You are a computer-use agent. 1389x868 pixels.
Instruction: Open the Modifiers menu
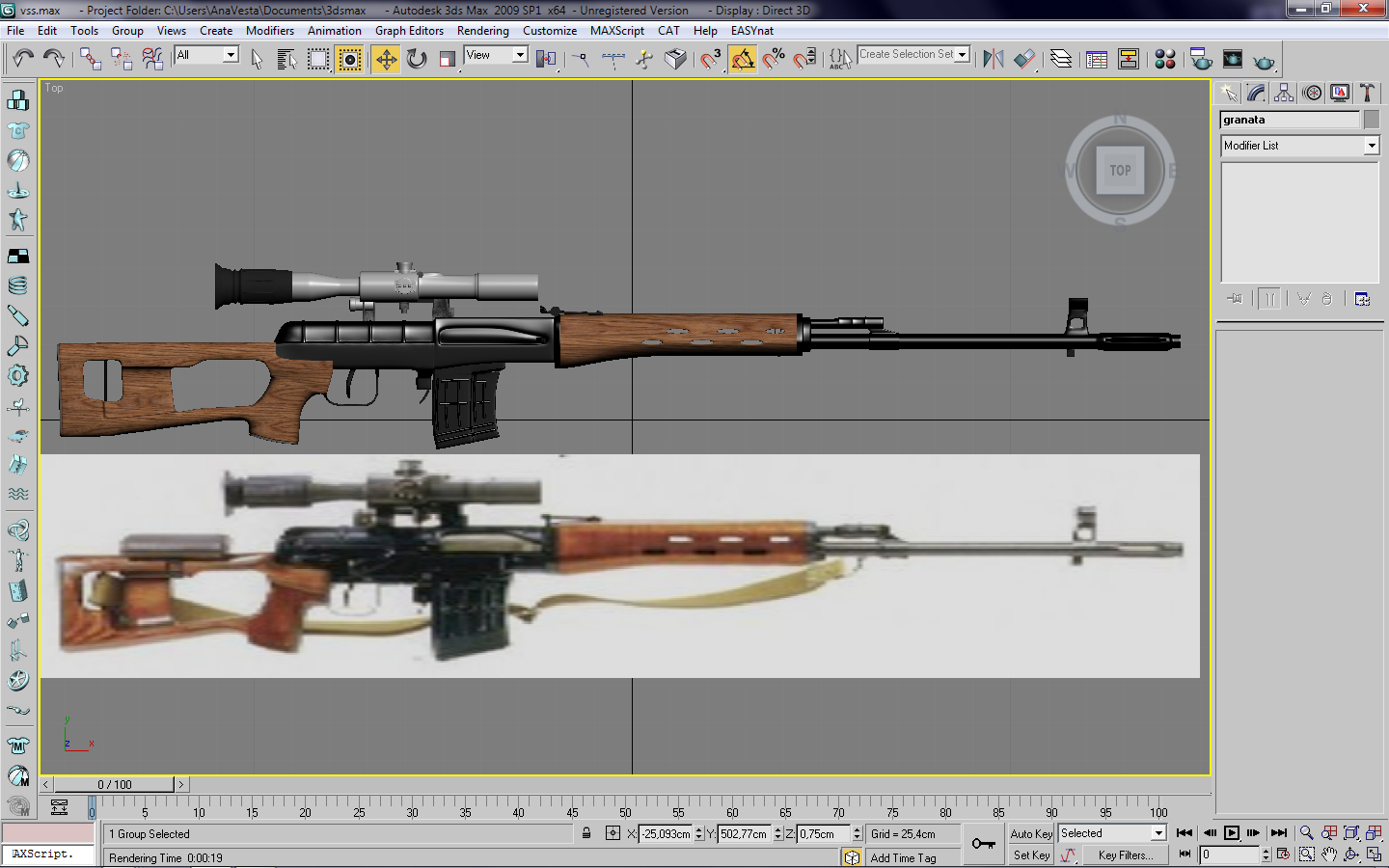270,31
